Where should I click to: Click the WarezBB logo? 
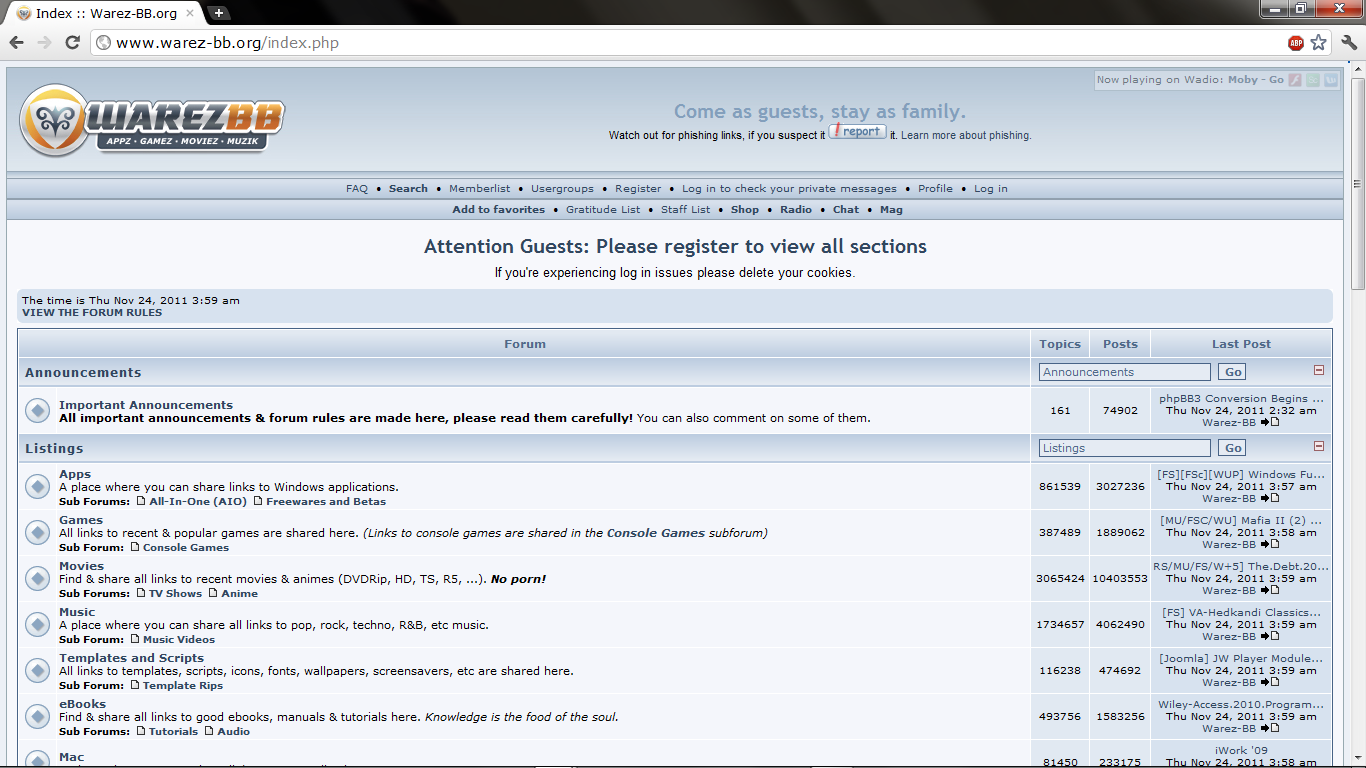(x=152, y=120)
